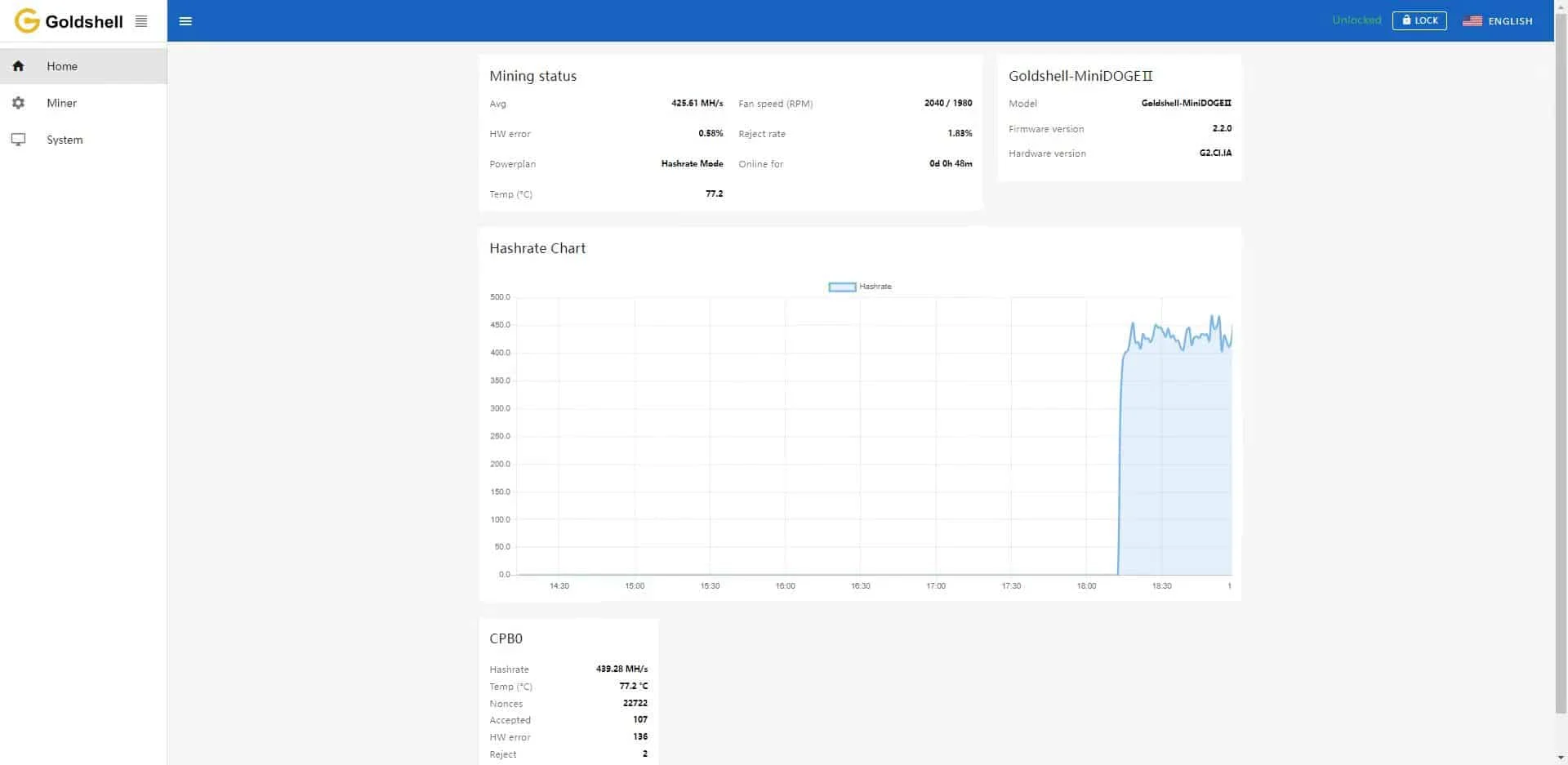Toggle the hamburger menu in blue header
Viewport: 1568px width, 765px height.
(x=185, y=21)
